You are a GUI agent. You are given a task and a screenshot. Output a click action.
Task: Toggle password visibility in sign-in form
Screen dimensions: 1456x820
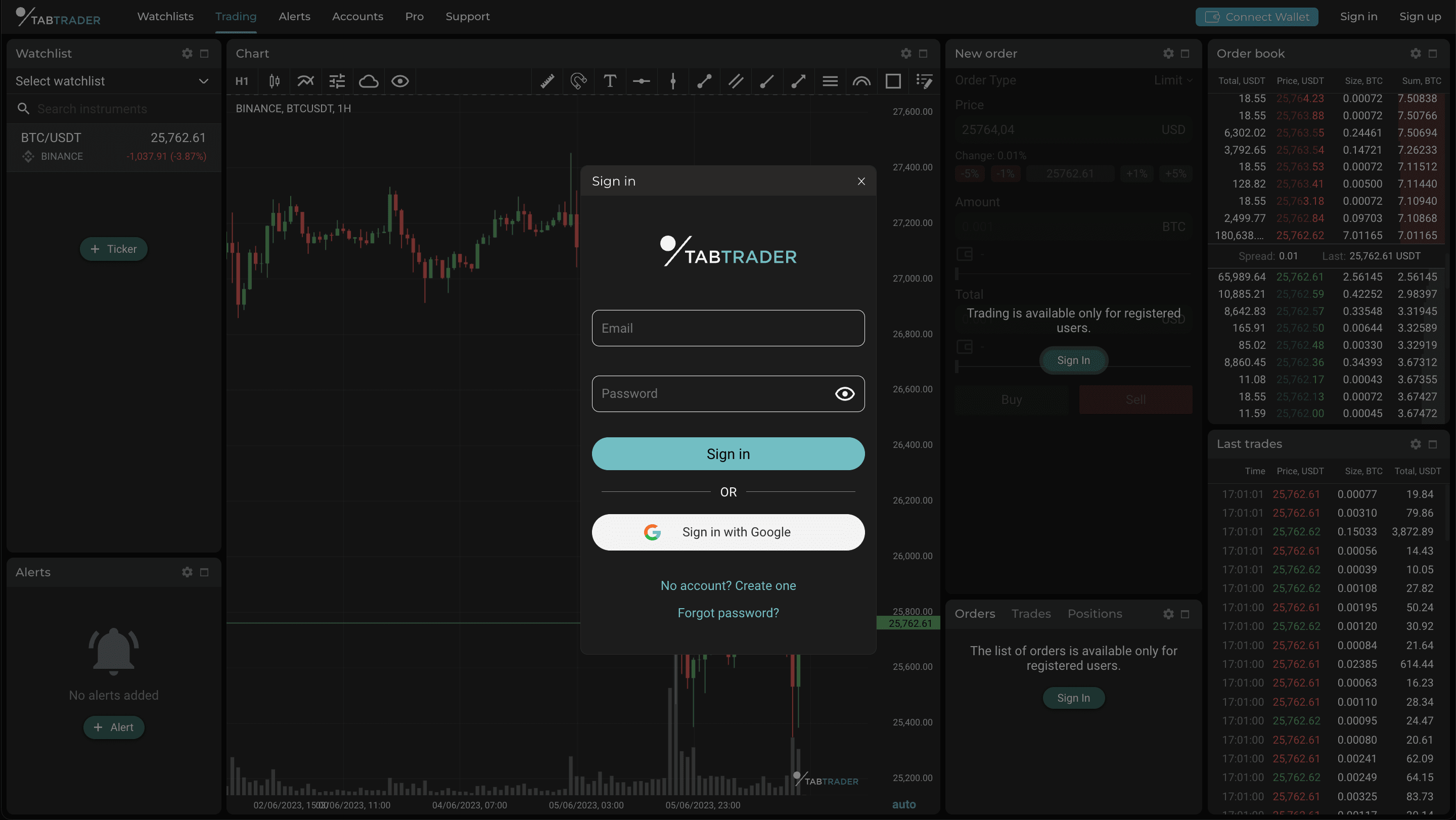coord(845,393)
